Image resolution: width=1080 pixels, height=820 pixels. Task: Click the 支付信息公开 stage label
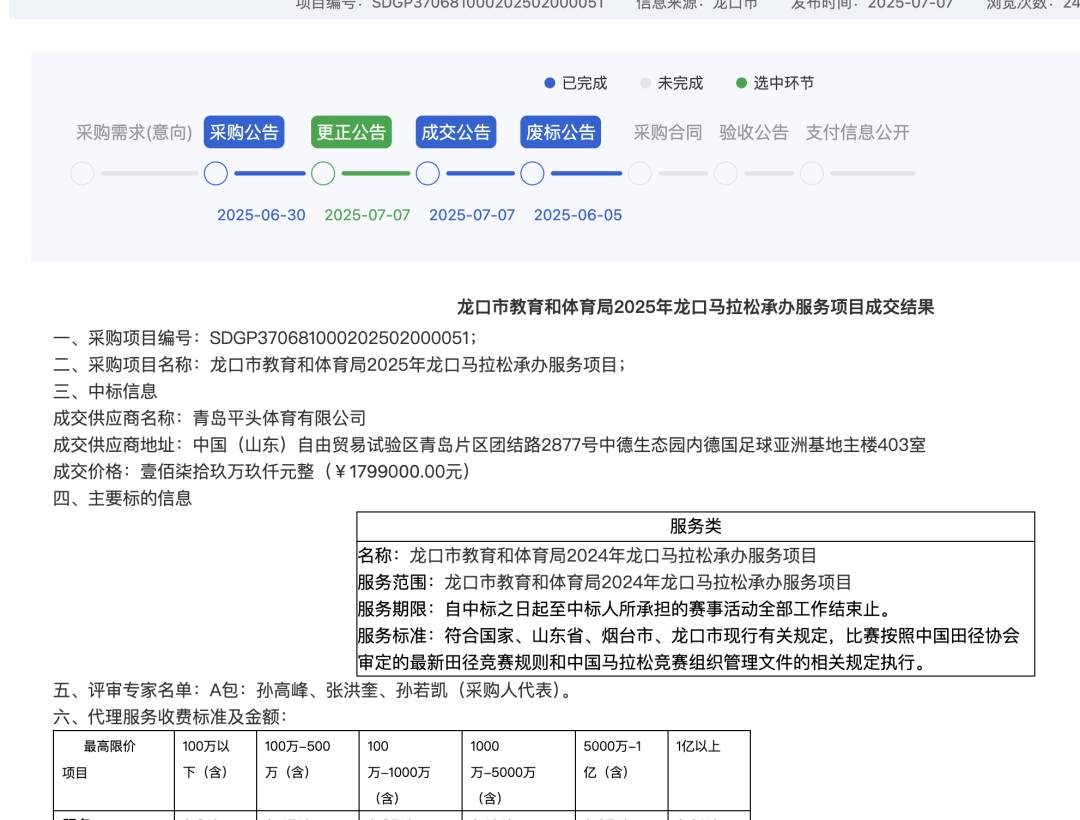pyautogui.click(x=858, y=132)
